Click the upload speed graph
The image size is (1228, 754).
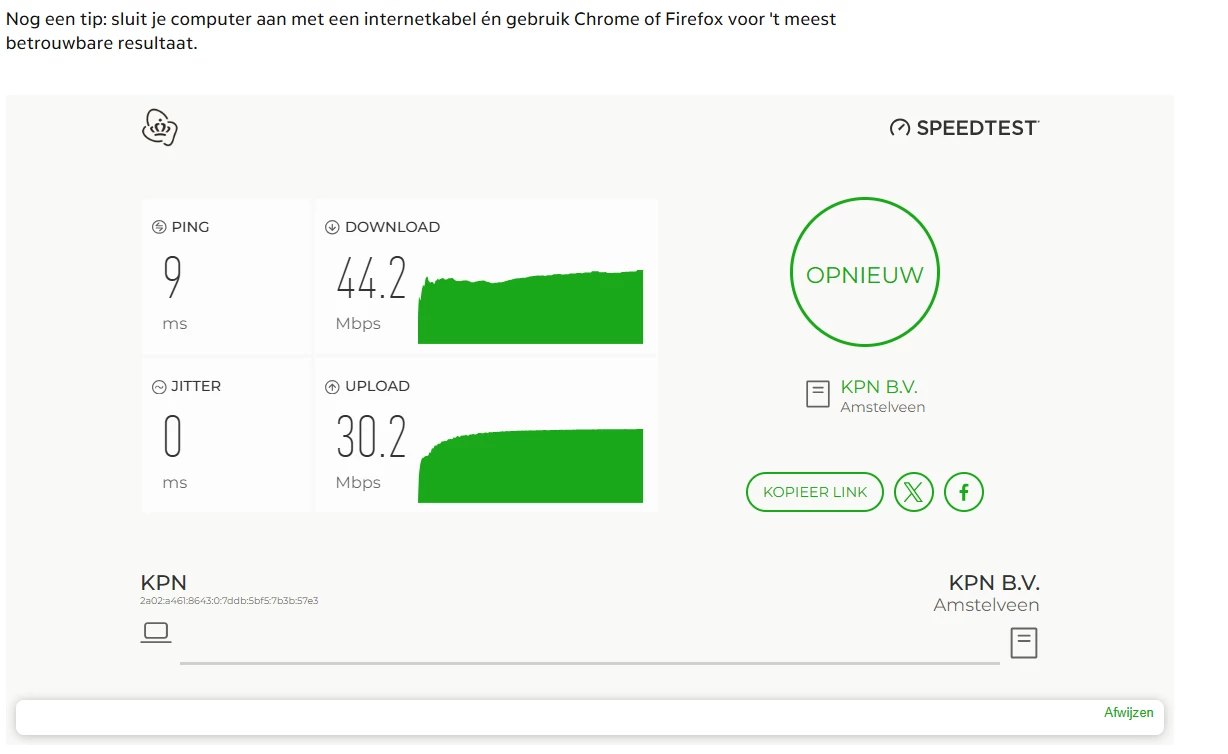[531, 468]
